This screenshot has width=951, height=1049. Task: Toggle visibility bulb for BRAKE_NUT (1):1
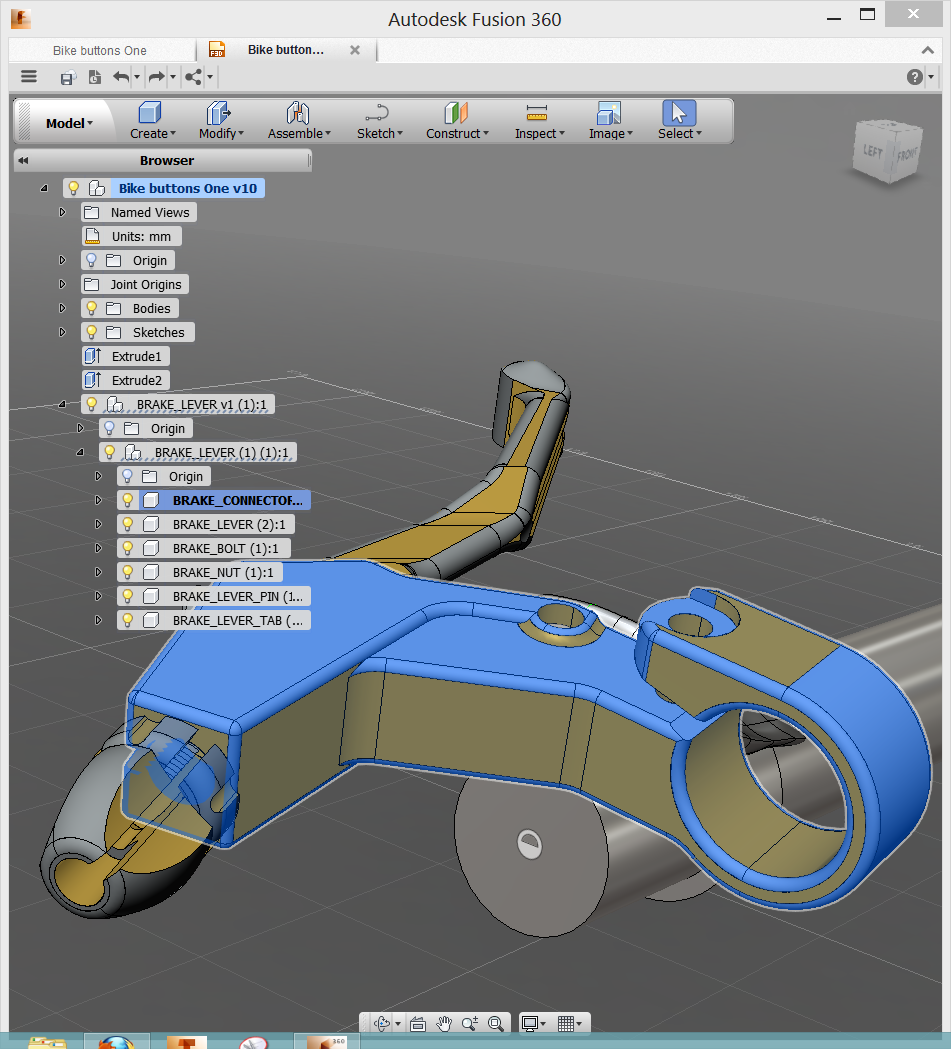(x=127, y=573)
